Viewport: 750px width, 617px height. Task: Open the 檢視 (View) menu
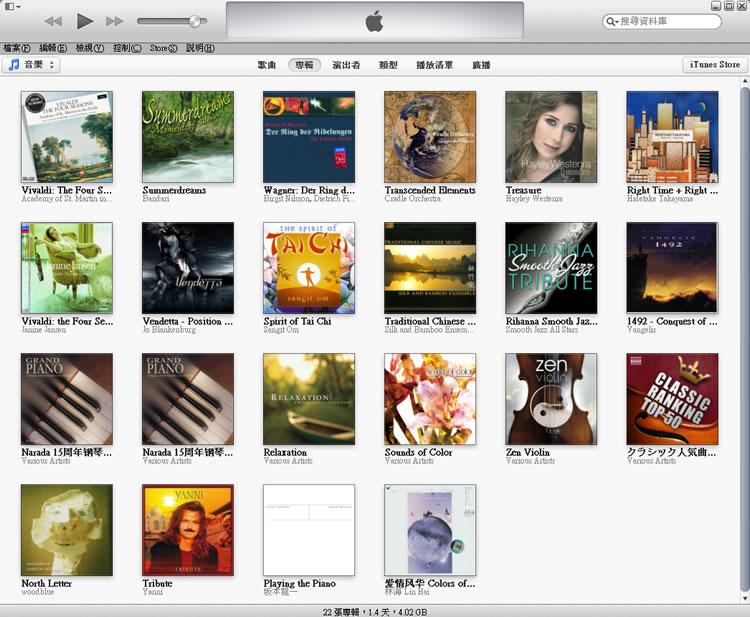[x=90, y=48]
